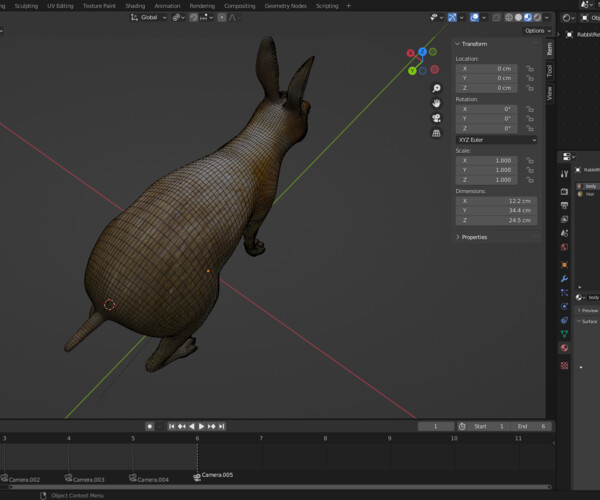Click the red X axis gizmo
600x500 pixels.
click(x=411, y=53)
